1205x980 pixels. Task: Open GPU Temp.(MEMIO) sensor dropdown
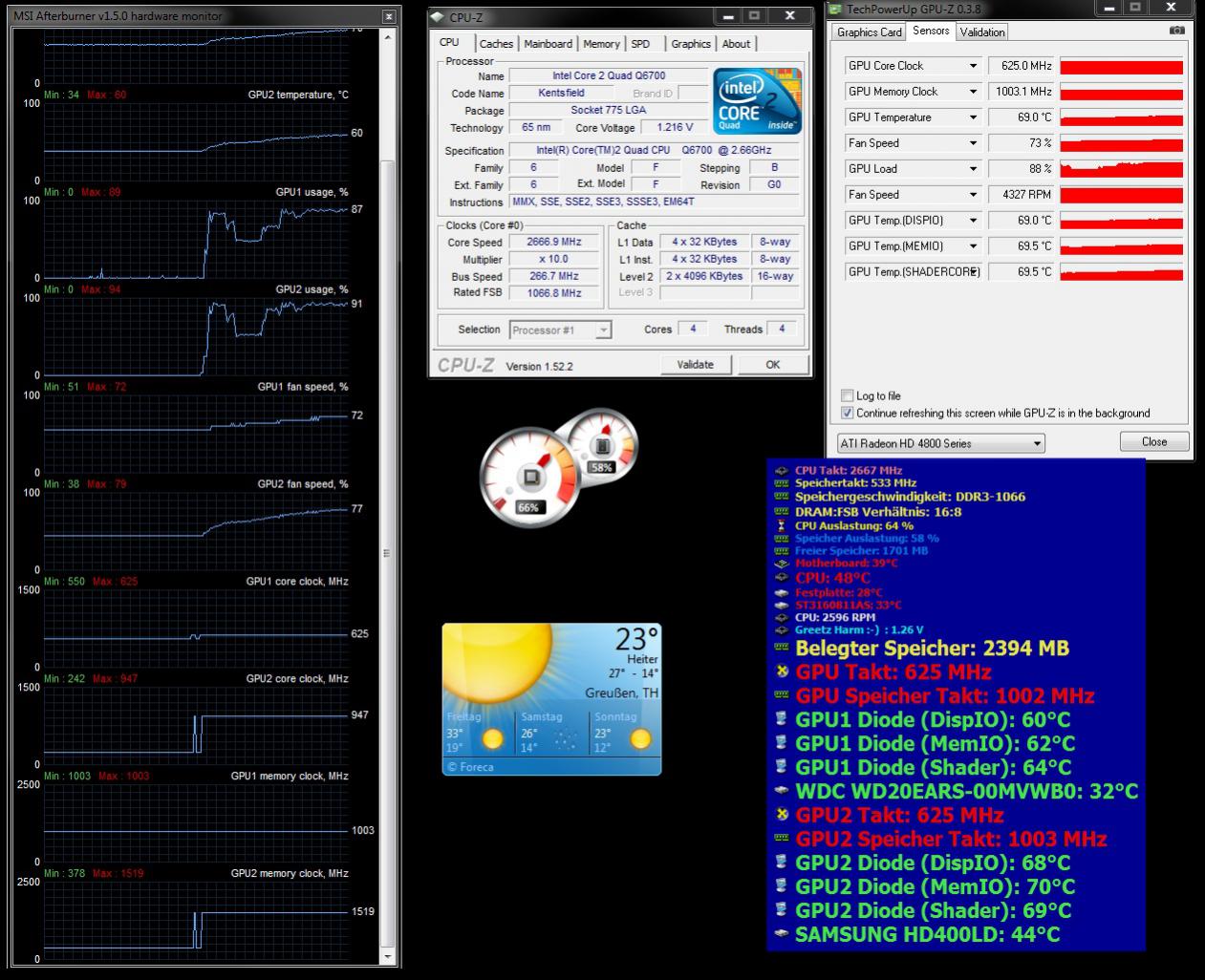pyautogui.click(x=973, y=246)
